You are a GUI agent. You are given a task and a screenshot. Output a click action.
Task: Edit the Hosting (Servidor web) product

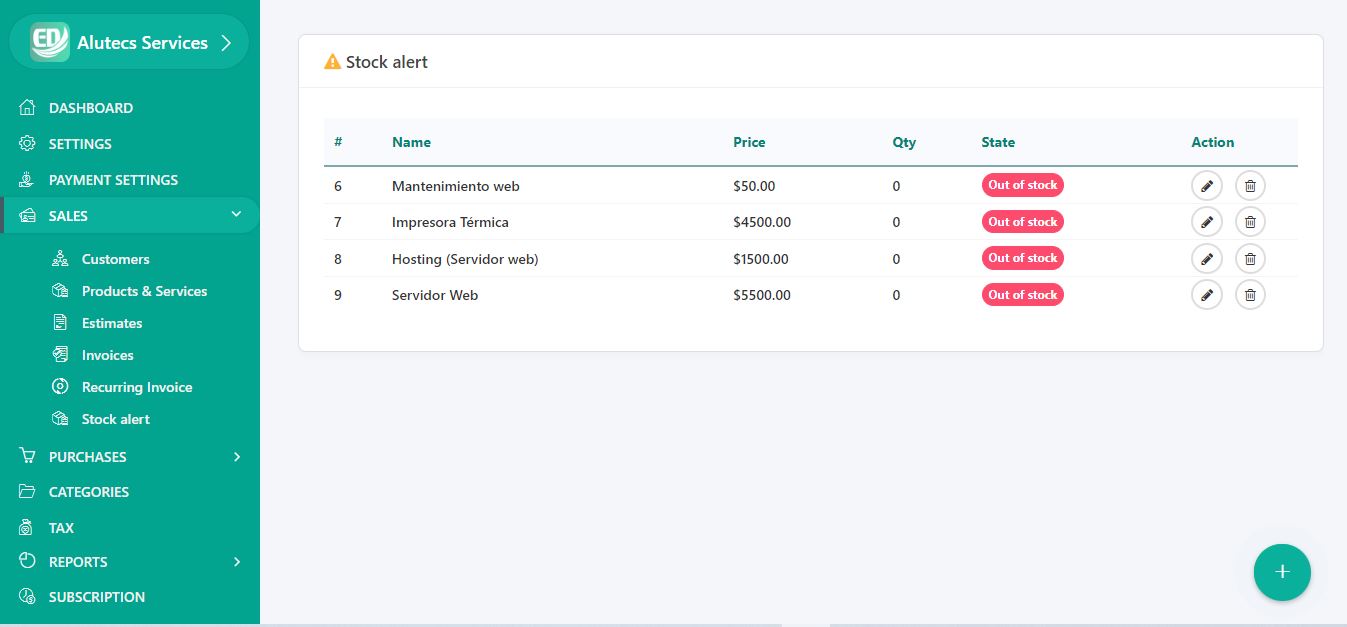[1206, 259]
